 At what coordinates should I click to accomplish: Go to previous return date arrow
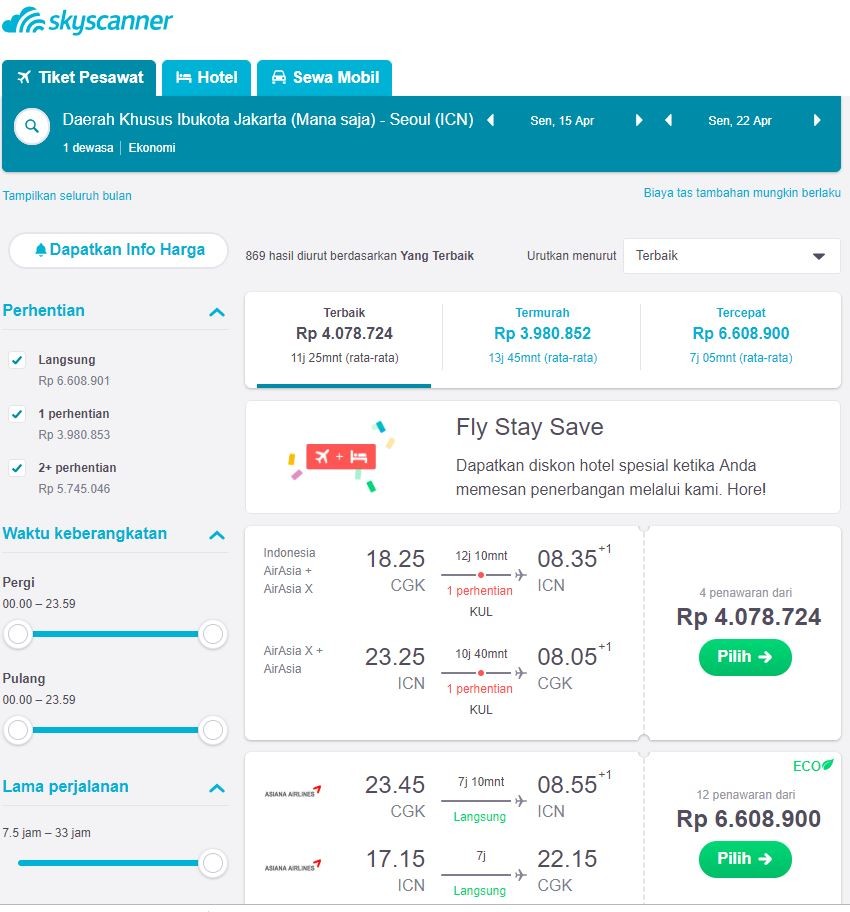coord(668,121)
